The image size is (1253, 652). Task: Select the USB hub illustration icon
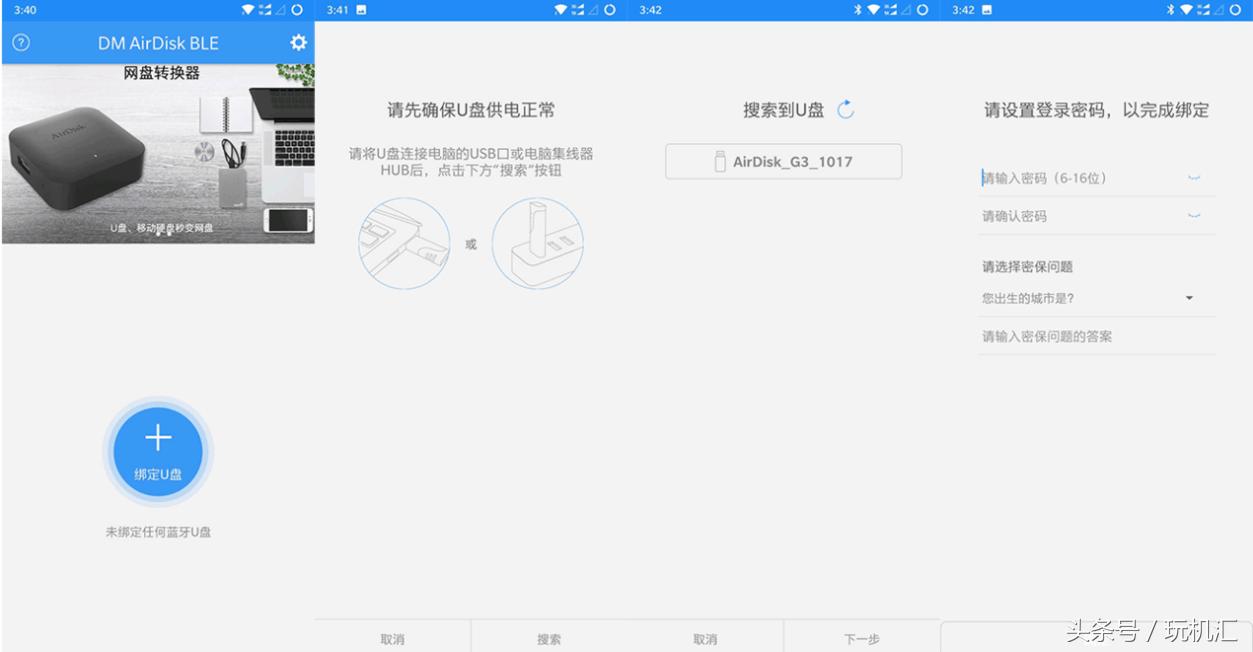pos(537,242)
